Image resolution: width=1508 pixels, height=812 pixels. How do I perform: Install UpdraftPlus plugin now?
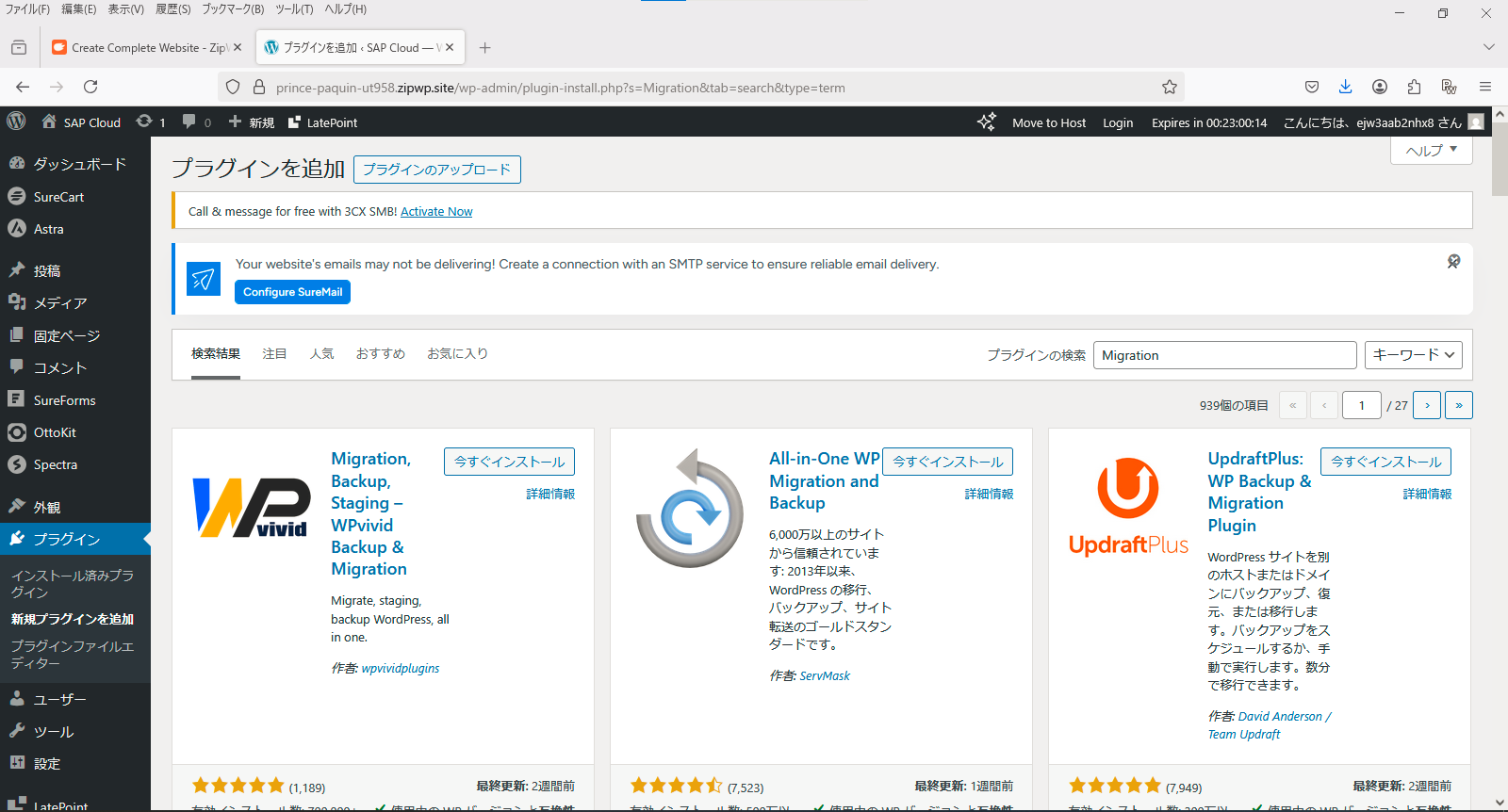point(1385,462)
